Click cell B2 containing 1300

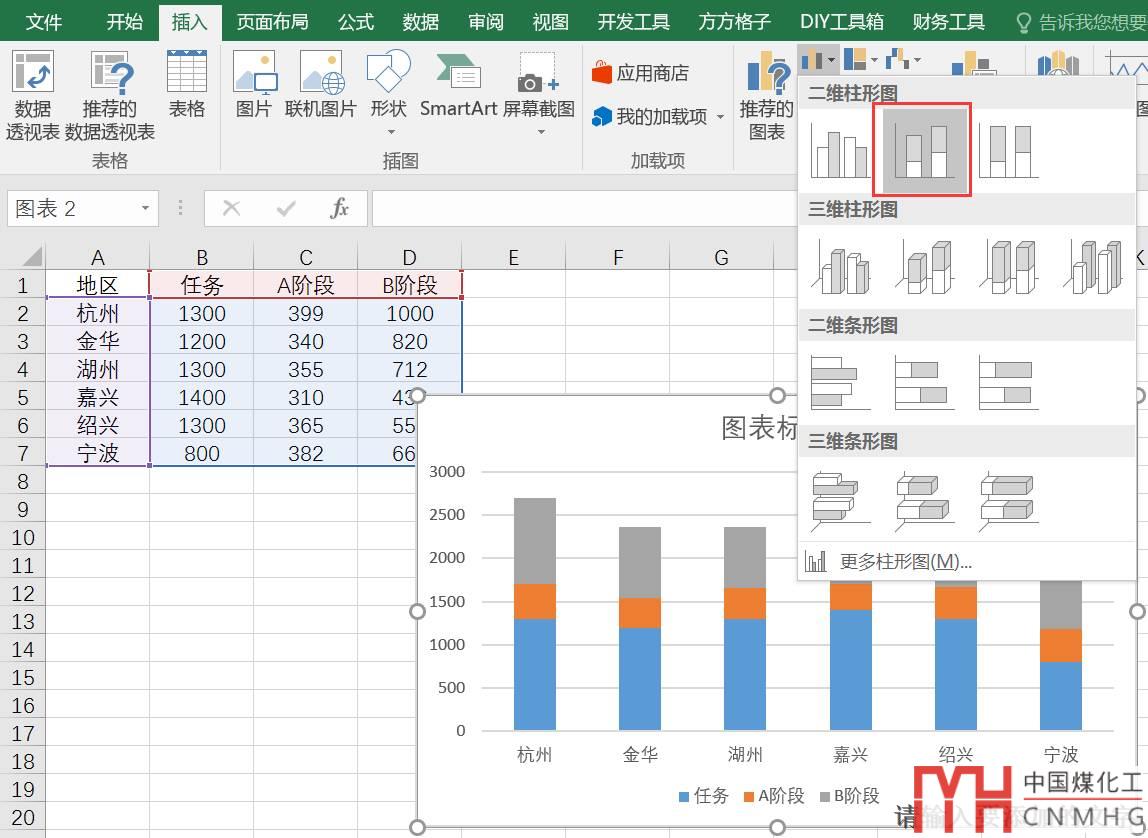(x=202, y=313)
